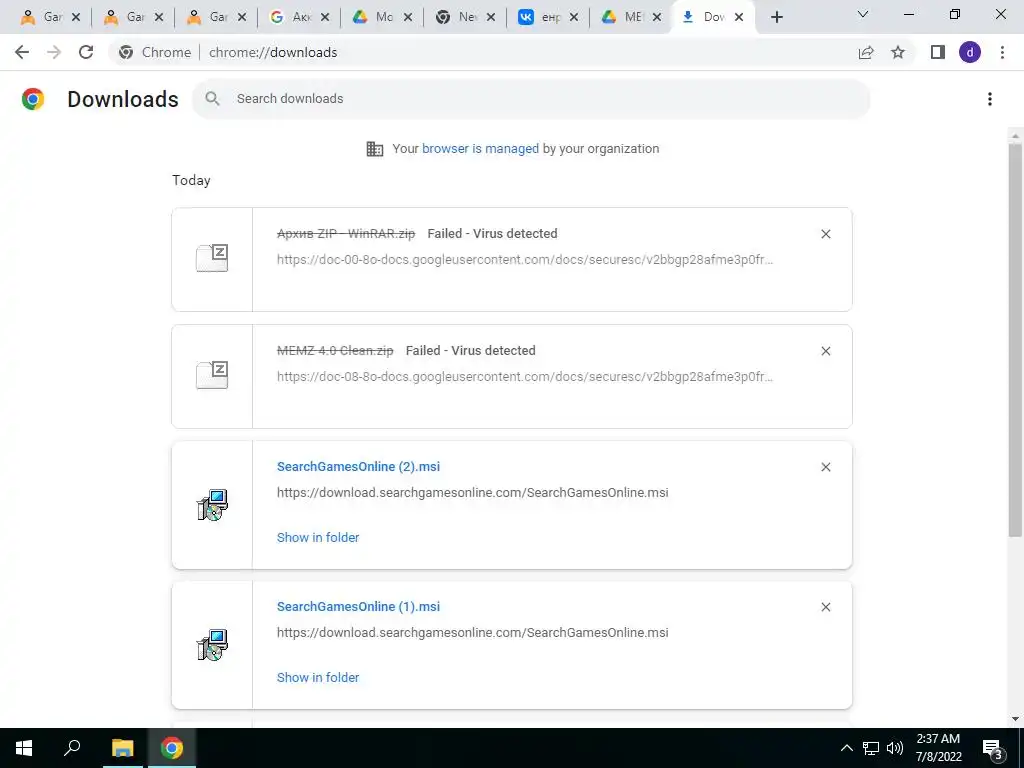
Task: Click the 'Today' date heading
Action: 191,181
